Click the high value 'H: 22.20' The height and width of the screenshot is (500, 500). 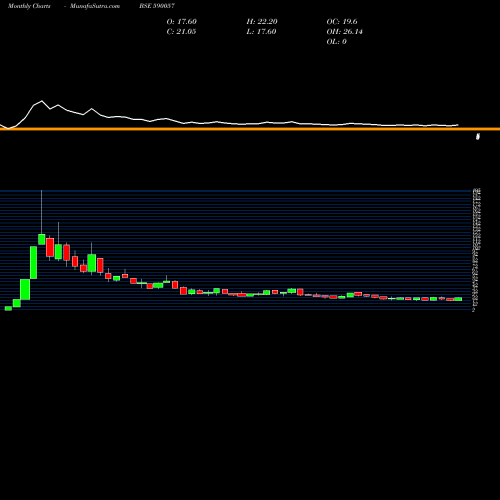(262, 22)
